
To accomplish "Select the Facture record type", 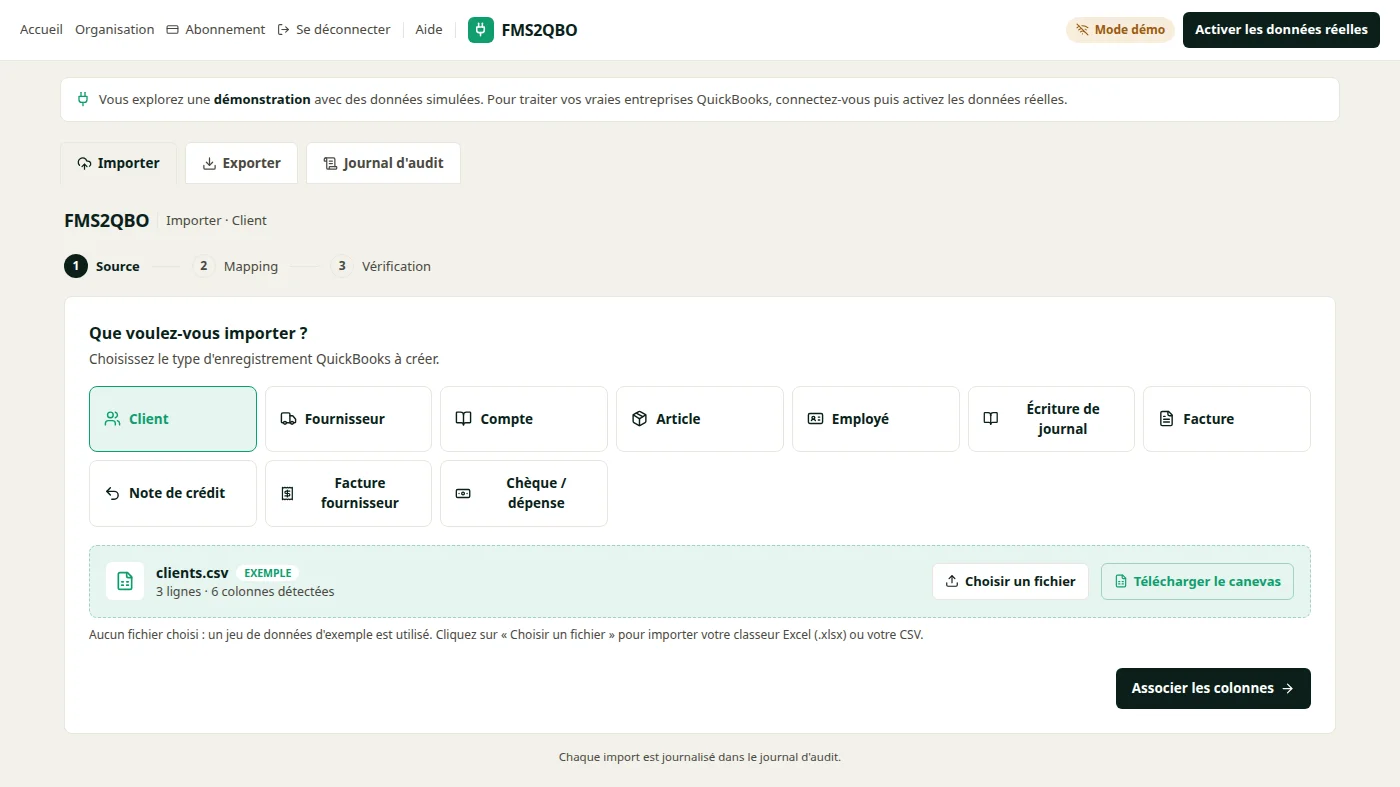I will pyautogui.click(x=1227, y=419).
